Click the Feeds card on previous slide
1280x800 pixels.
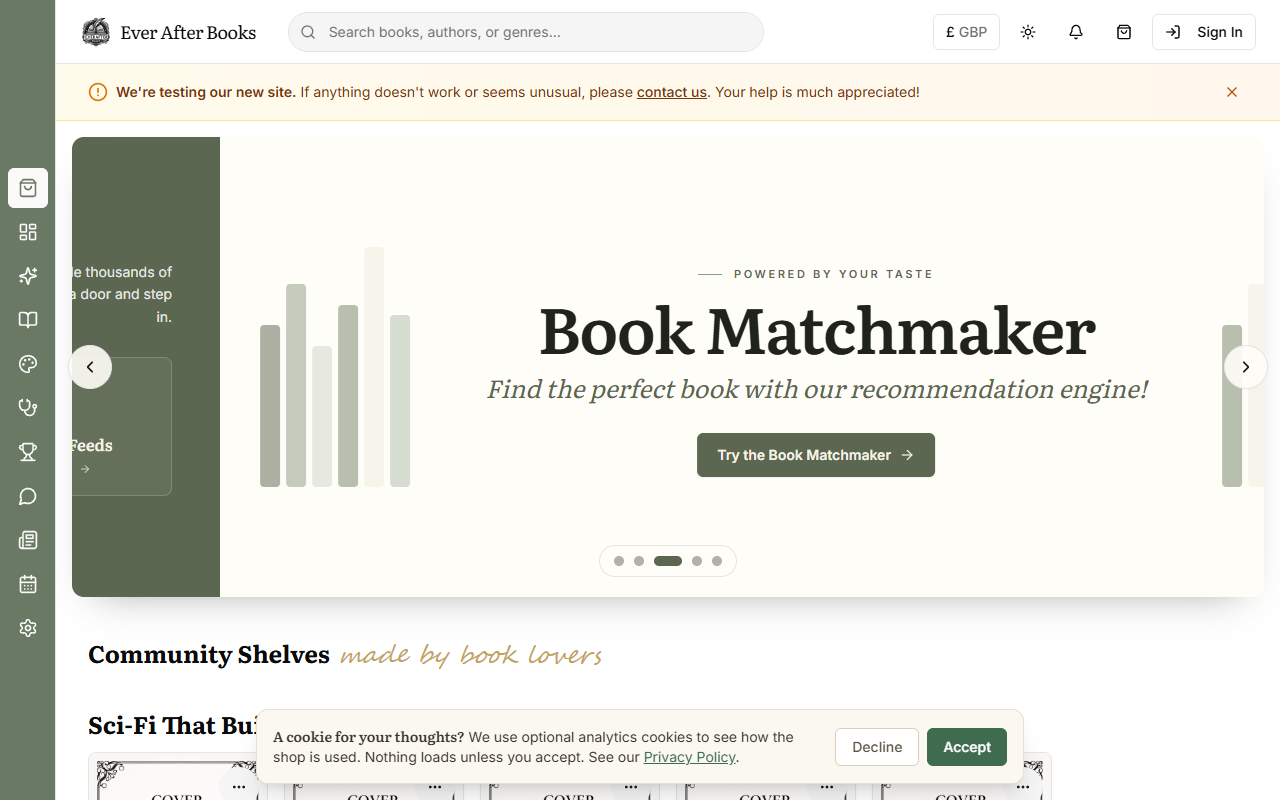(x=122, y=426)
